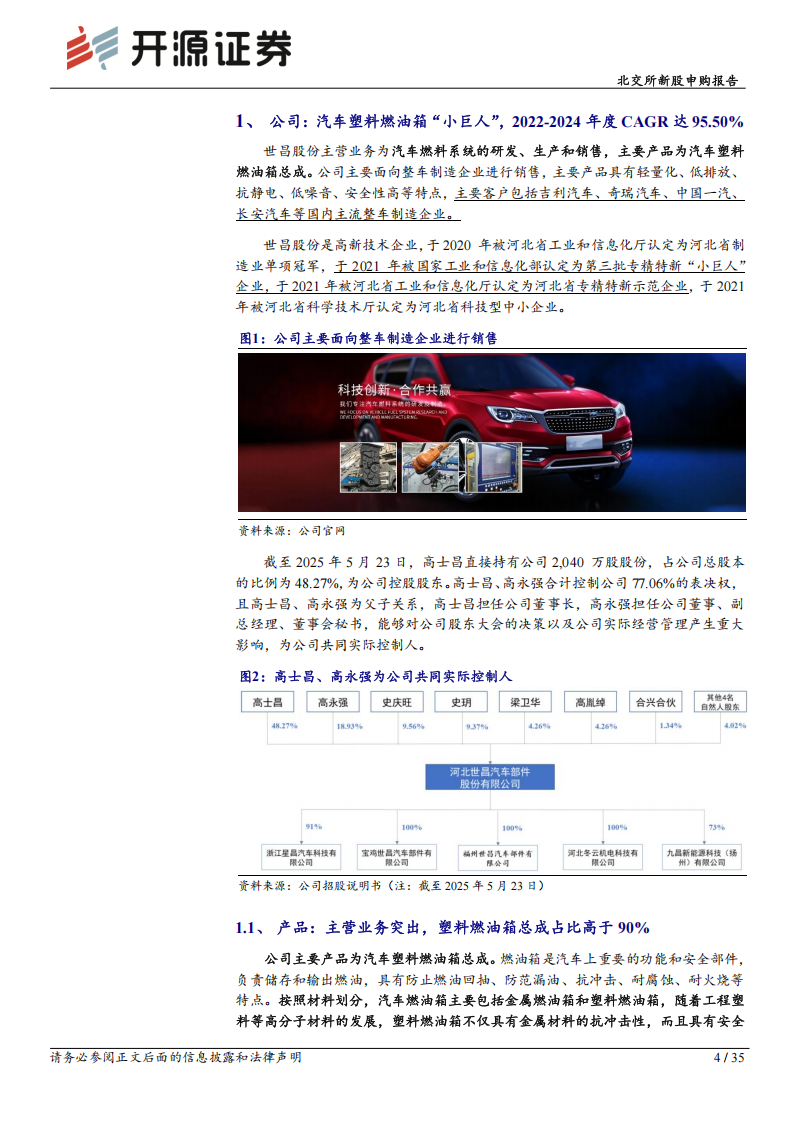
Task: Click the bold text 公司主要产品为汽车塑料燃油箱总成
Action: pyautogui.click(x=377, y=959)
